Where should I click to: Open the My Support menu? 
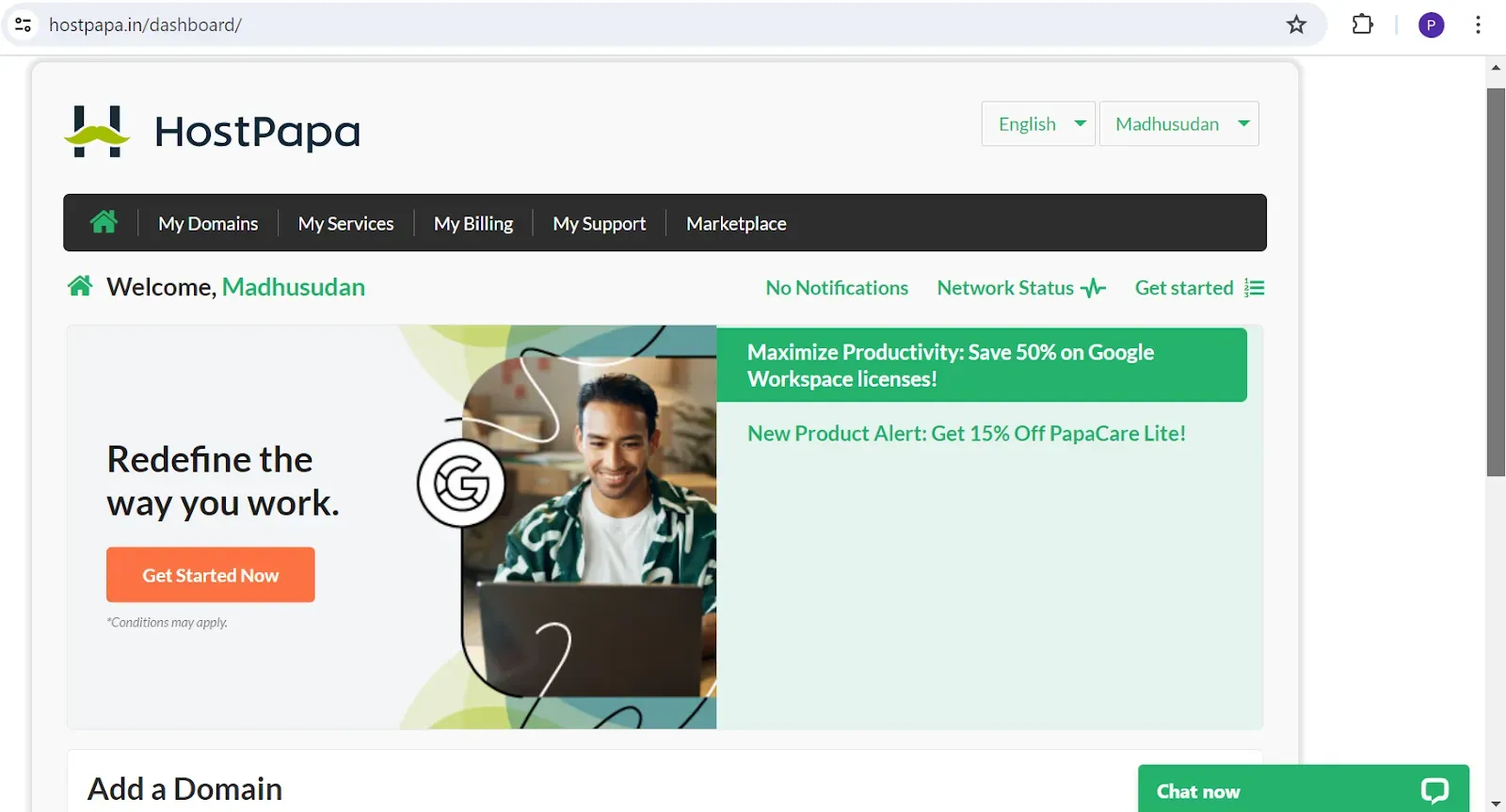pos(600,224)
